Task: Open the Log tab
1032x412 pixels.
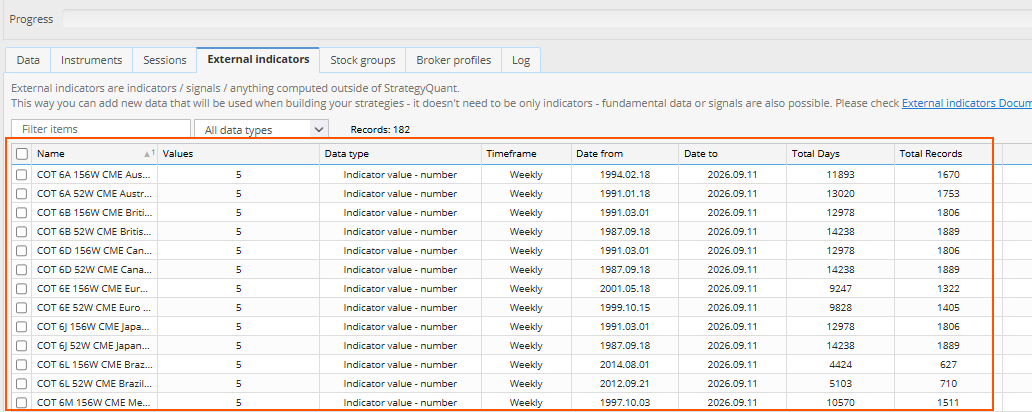Action: click(521, 60)
